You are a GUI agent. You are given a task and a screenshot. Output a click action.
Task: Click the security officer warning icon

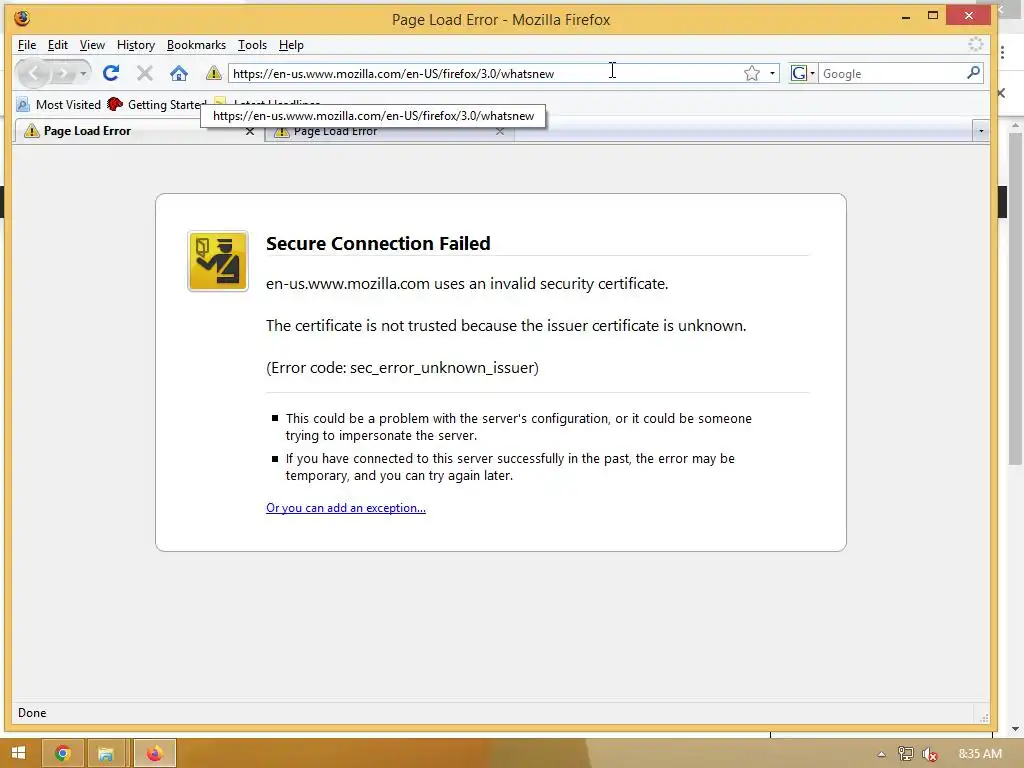(218, 261)
